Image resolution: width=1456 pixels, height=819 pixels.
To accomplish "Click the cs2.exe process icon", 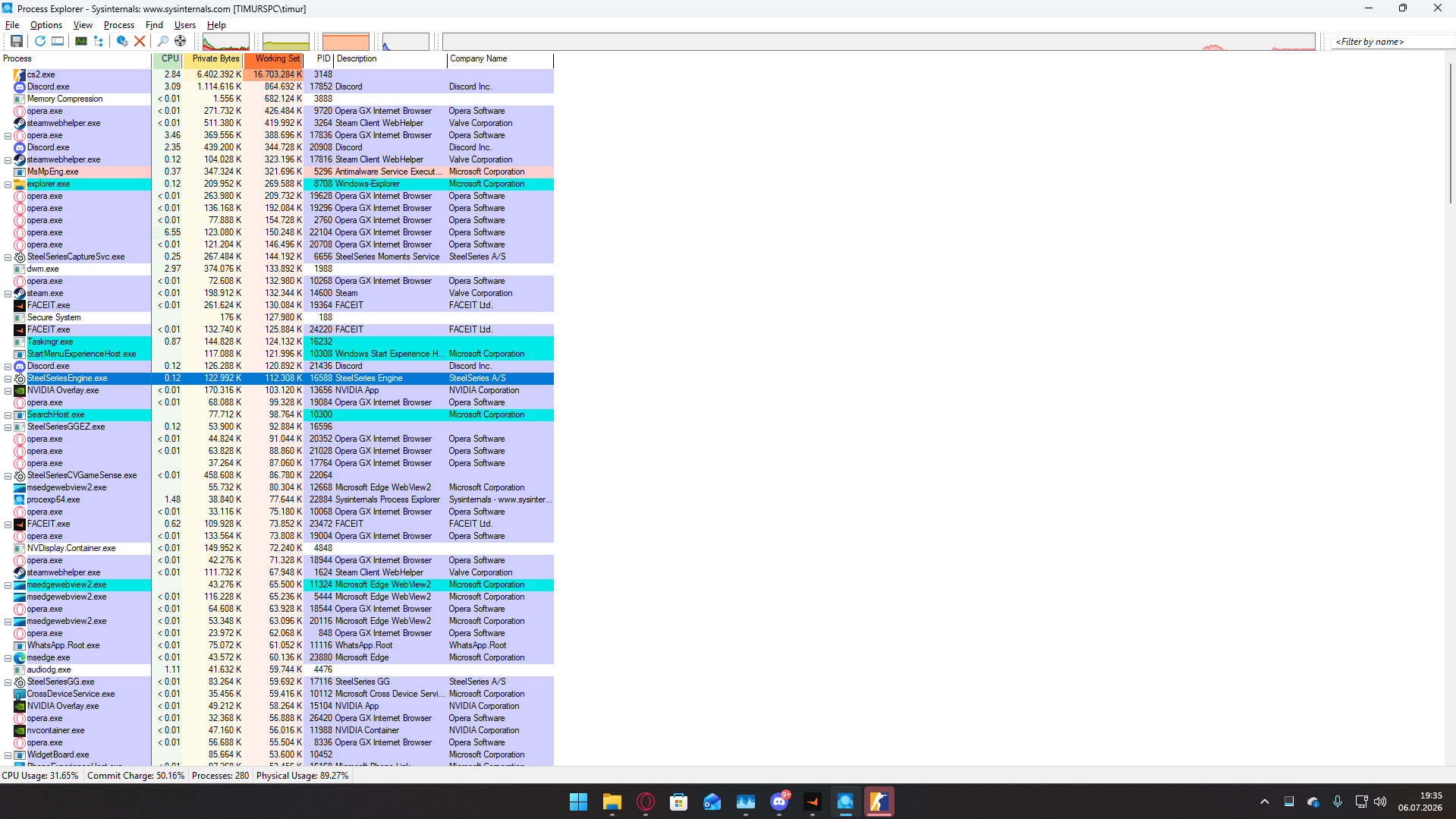I will point(20,74).
